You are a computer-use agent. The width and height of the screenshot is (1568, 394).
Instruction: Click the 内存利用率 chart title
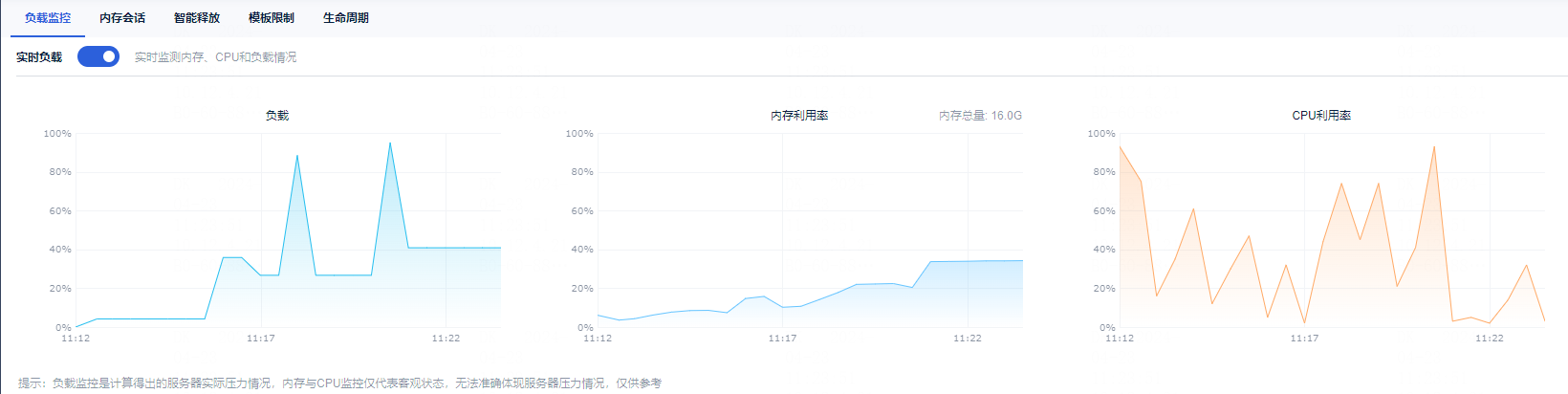(x=799, y=116)
